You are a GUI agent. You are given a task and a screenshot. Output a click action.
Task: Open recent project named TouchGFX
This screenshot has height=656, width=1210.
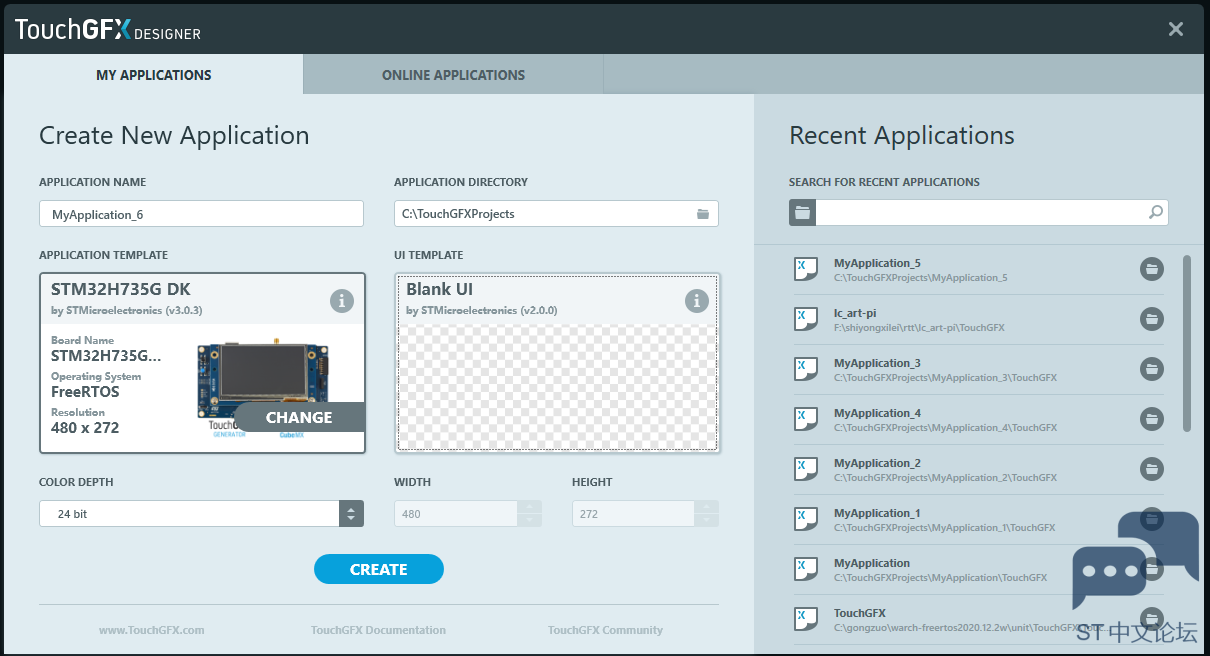(978, 619)
